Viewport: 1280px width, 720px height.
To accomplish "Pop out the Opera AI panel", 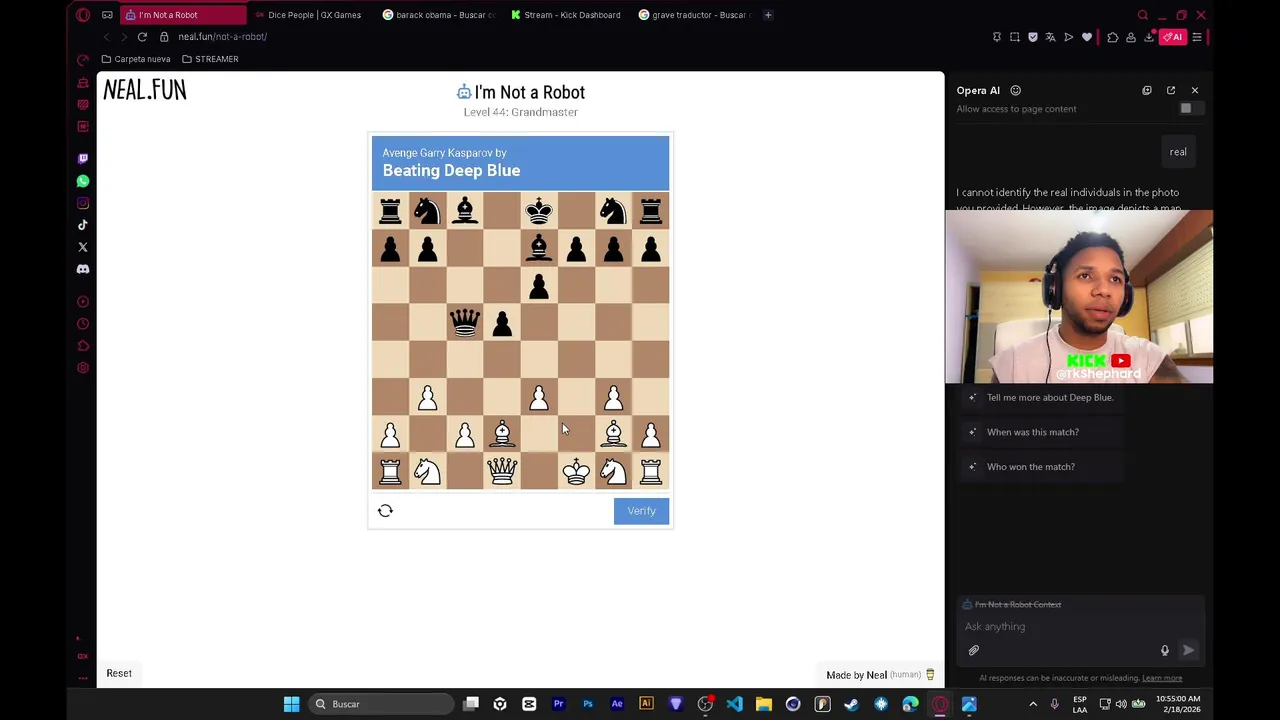I will (x=1171, y=90).
